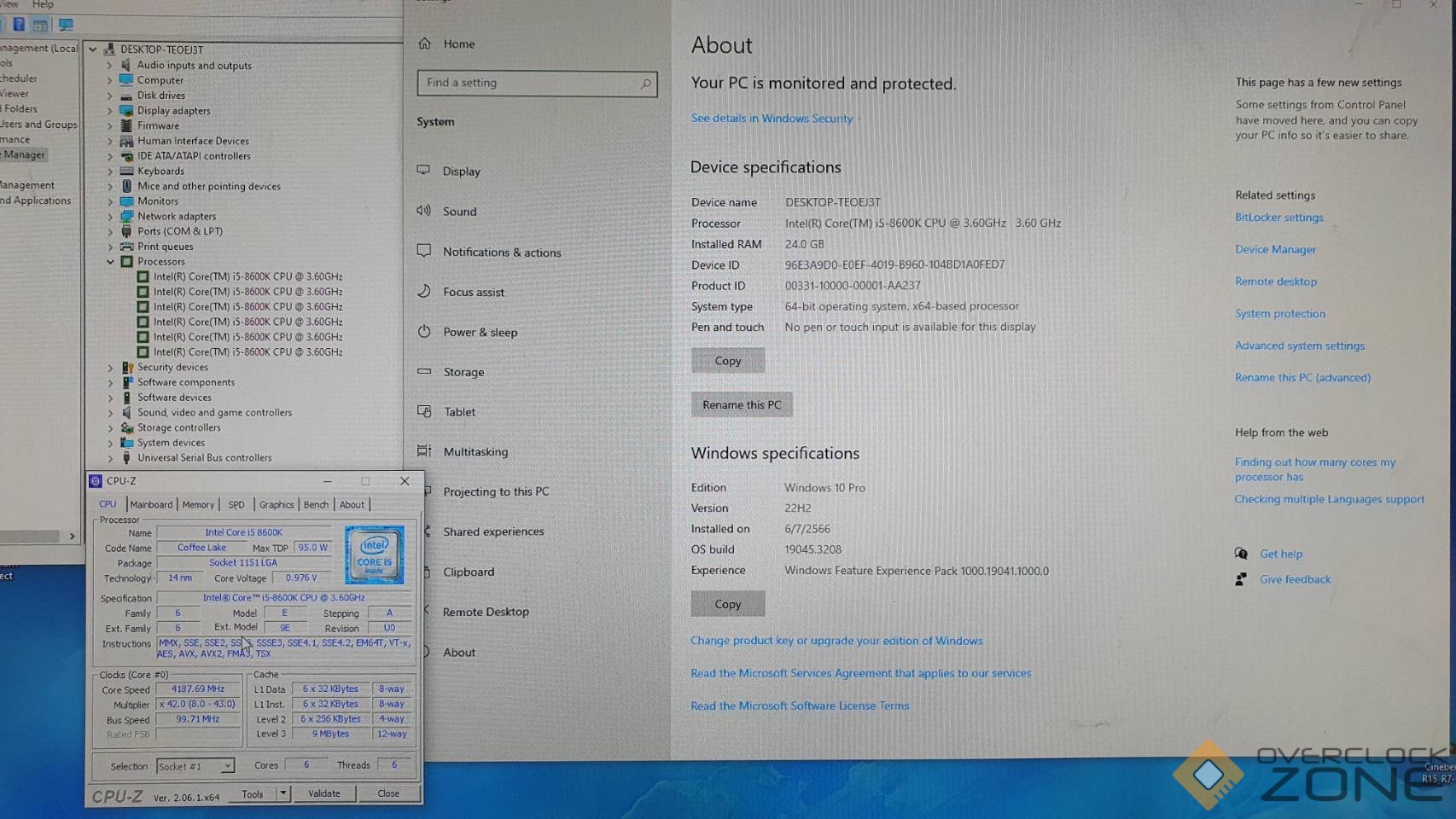Screen dimensions: 1456x819
Task: Click the Rename this PC button
Action: [742, 404]
